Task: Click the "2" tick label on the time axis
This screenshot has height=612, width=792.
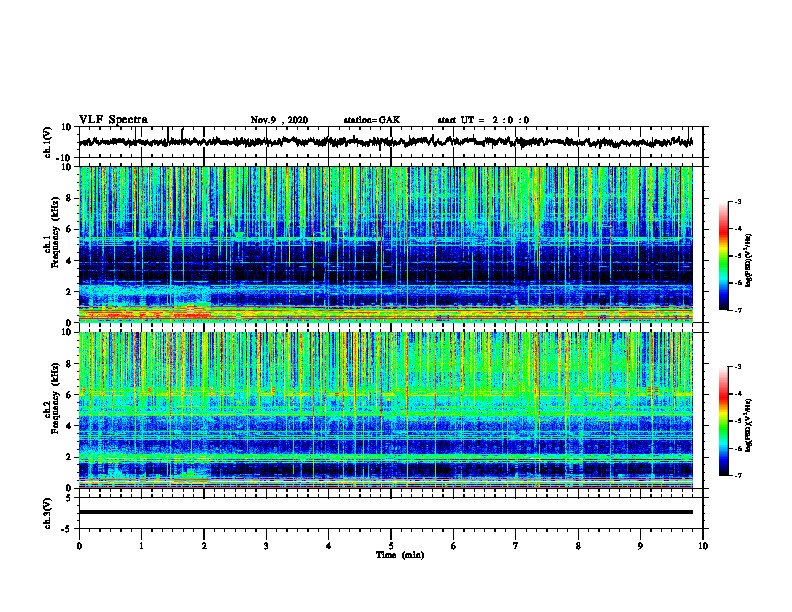Action: coord(204,546)
